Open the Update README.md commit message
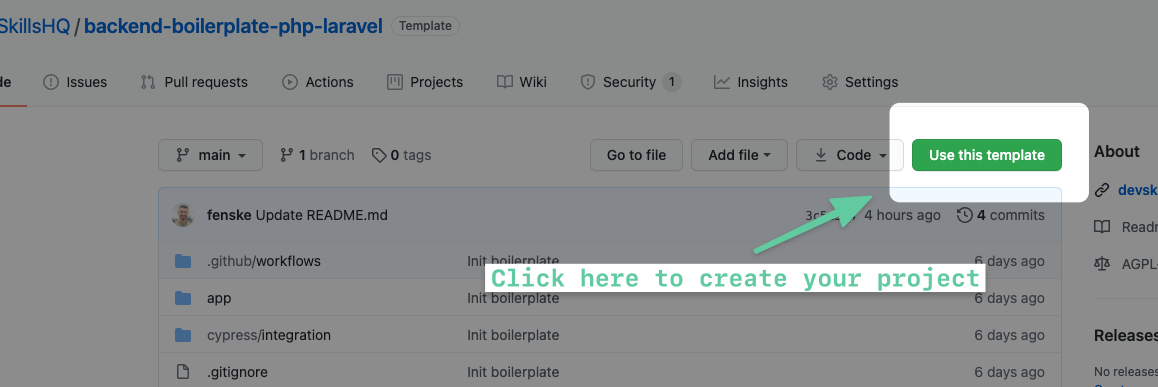Screen dimensions: 1158x387 click(321, 215)
